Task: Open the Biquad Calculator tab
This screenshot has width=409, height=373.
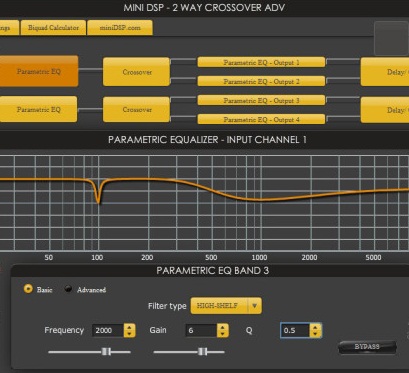Action: point(53,28)
